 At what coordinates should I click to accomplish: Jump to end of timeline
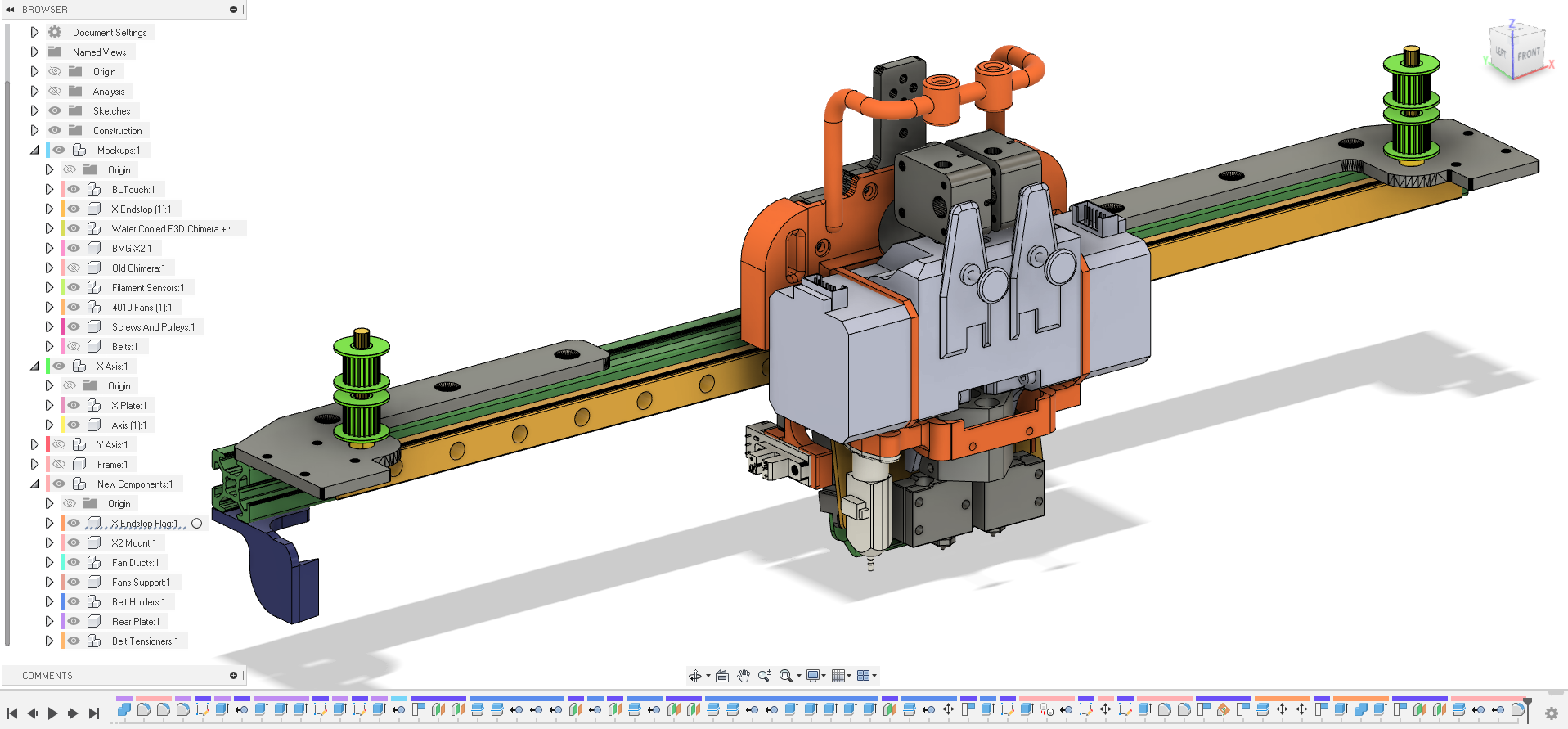pyautogui.click(x=93, y=713)
